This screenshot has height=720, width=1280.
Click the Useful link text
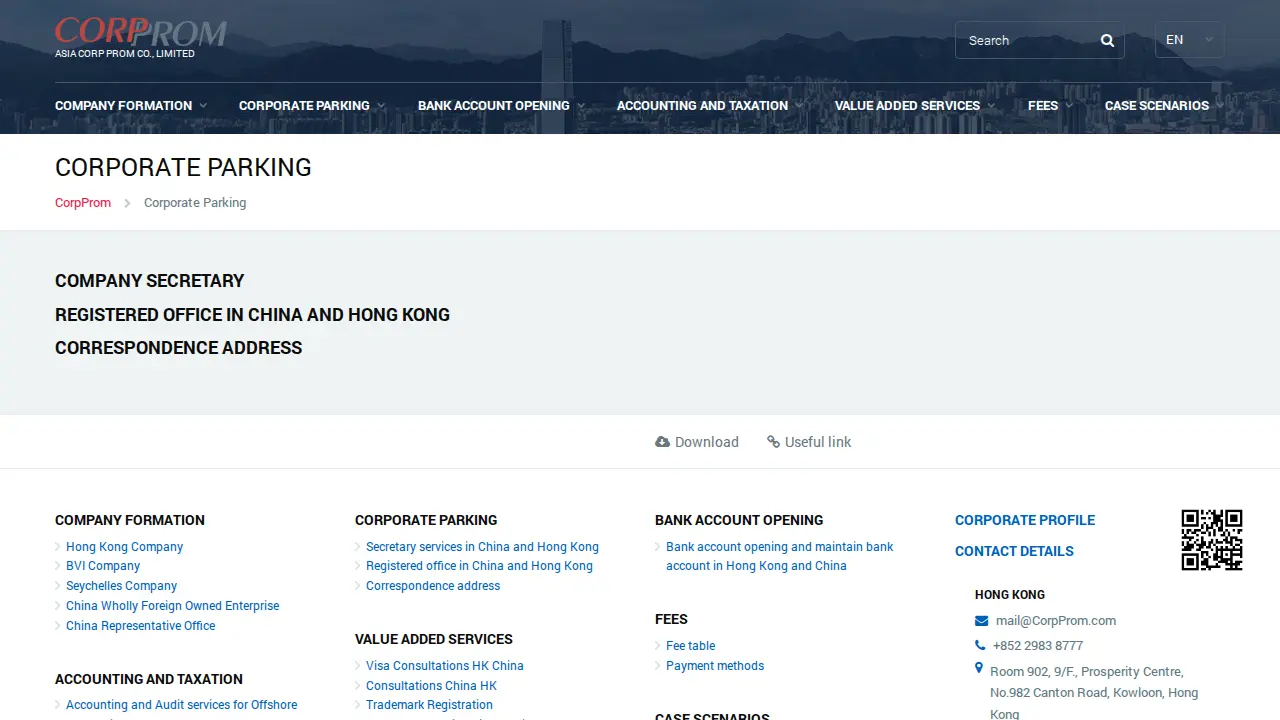818,442
